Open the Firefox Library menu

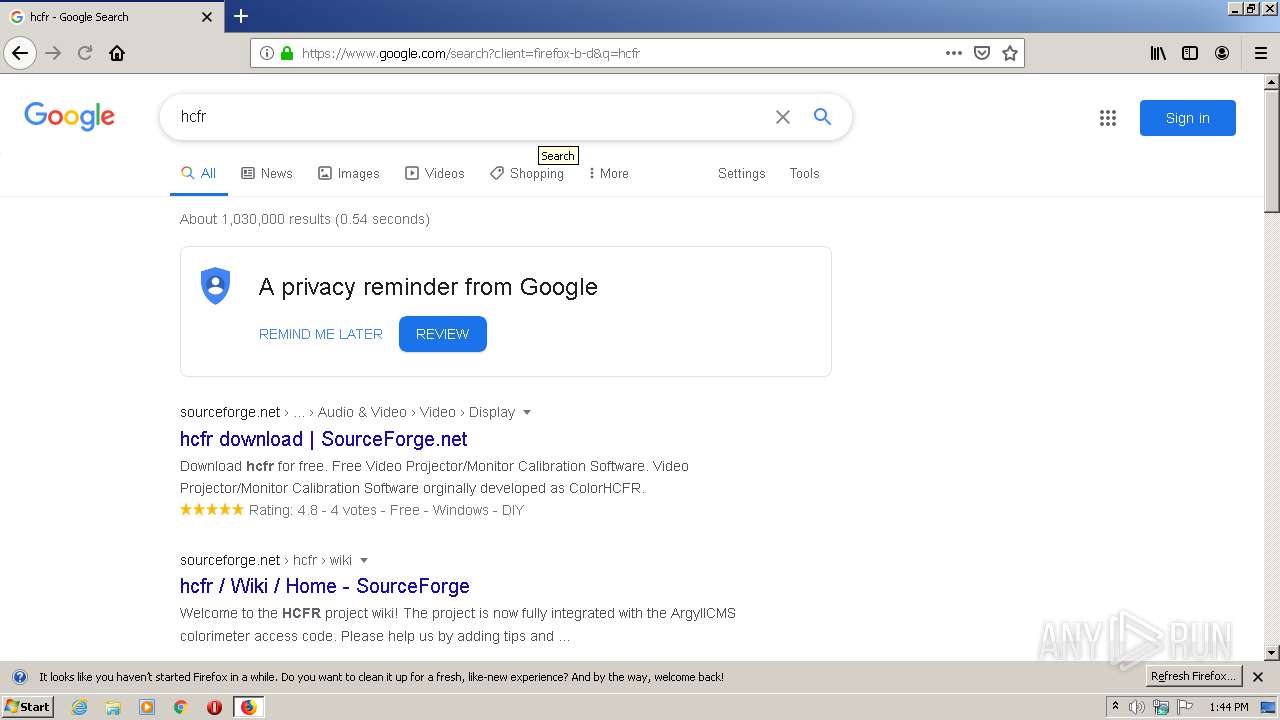click(1158, 53)
